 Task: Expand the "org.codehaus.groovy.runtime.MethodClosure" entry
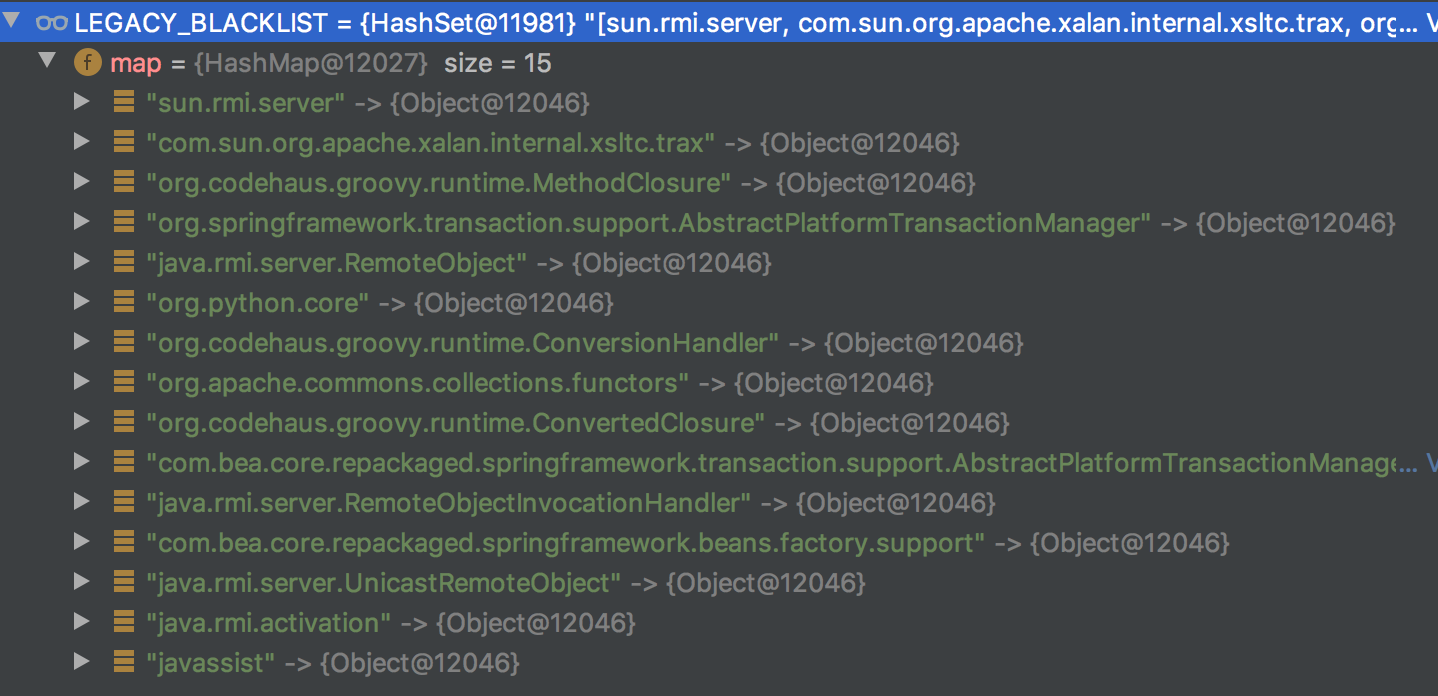pos(82,182)
